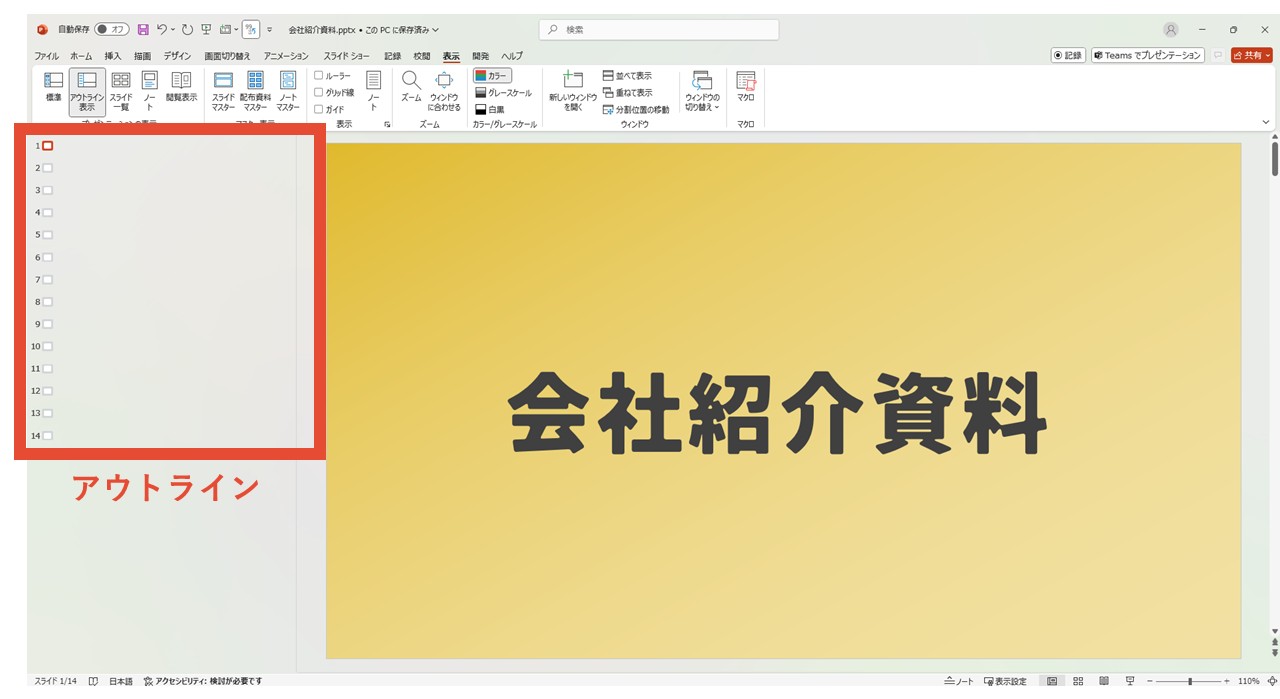Click the comments icon near Share

1217,56
